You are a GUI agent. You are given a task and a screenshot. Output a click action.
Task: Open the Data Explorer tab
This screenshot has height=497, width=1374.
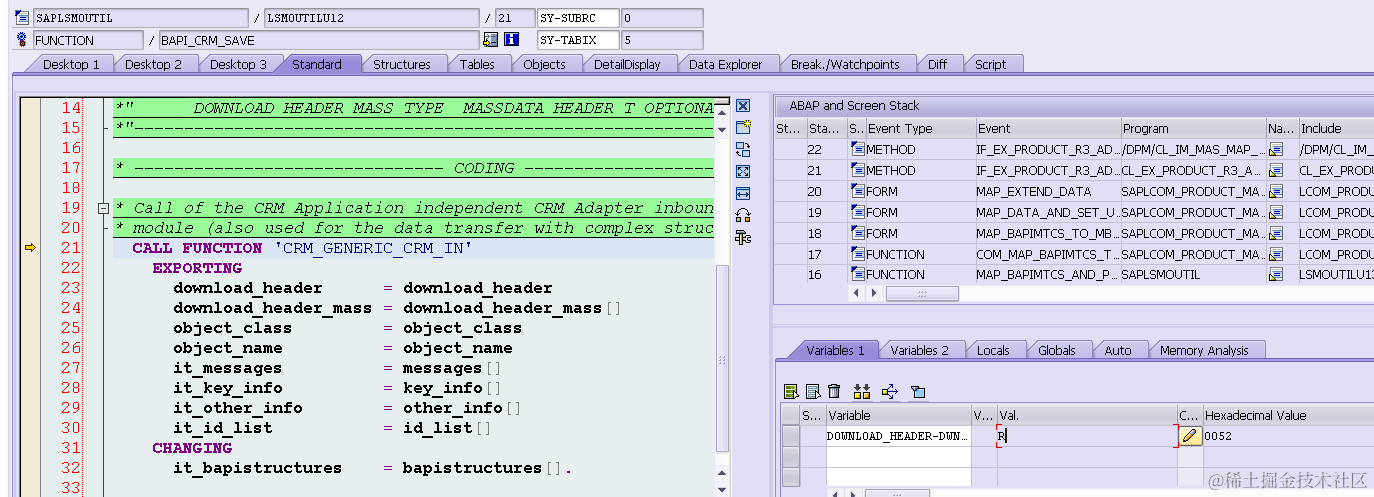pyautogui.click(x=725, y=64)
